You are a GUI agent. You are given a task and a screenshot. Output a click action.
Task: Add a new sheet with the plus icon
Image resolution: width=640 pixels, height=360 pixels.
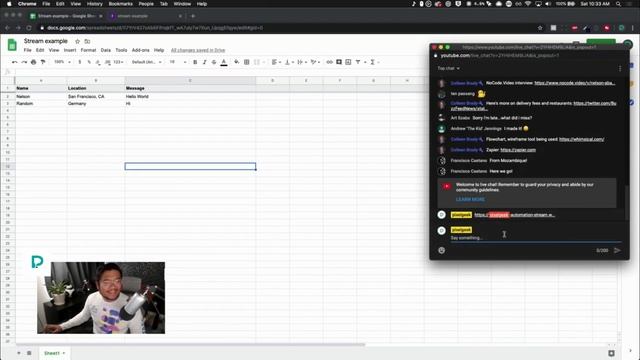pyautogui.click(x=19, y=353)
